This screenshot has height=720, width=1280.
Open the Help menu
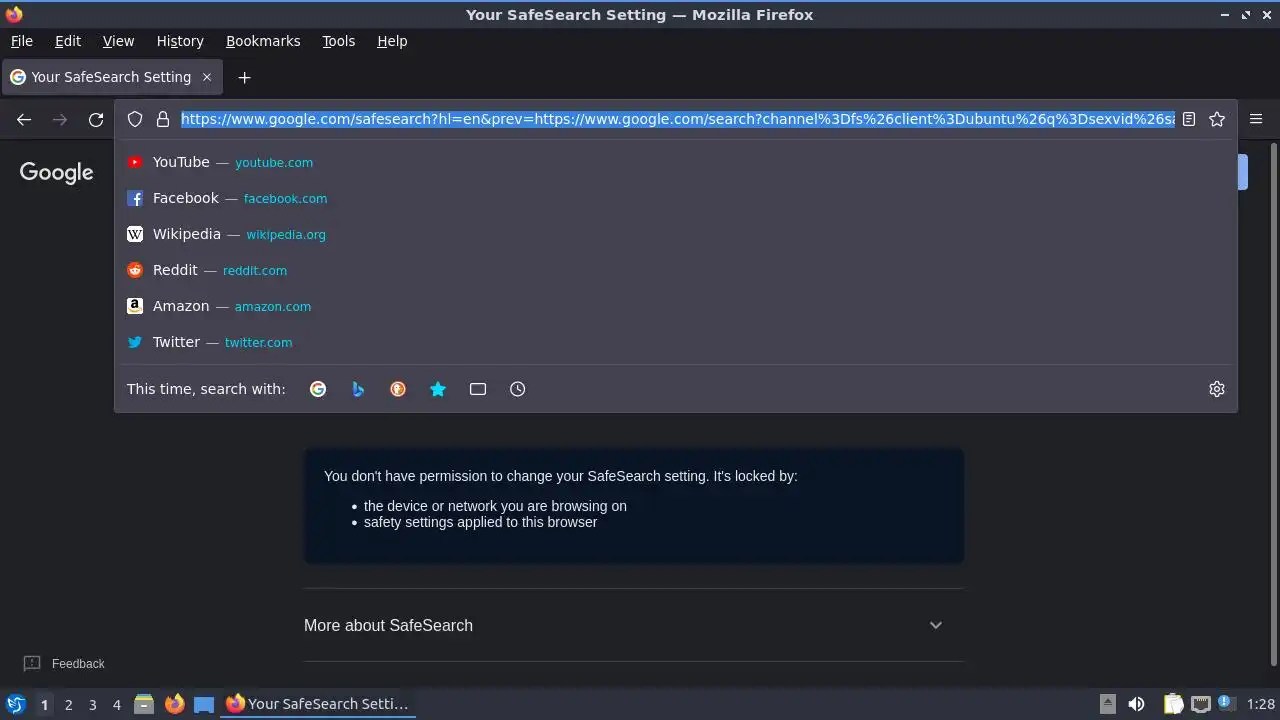[x=392, y=41]
